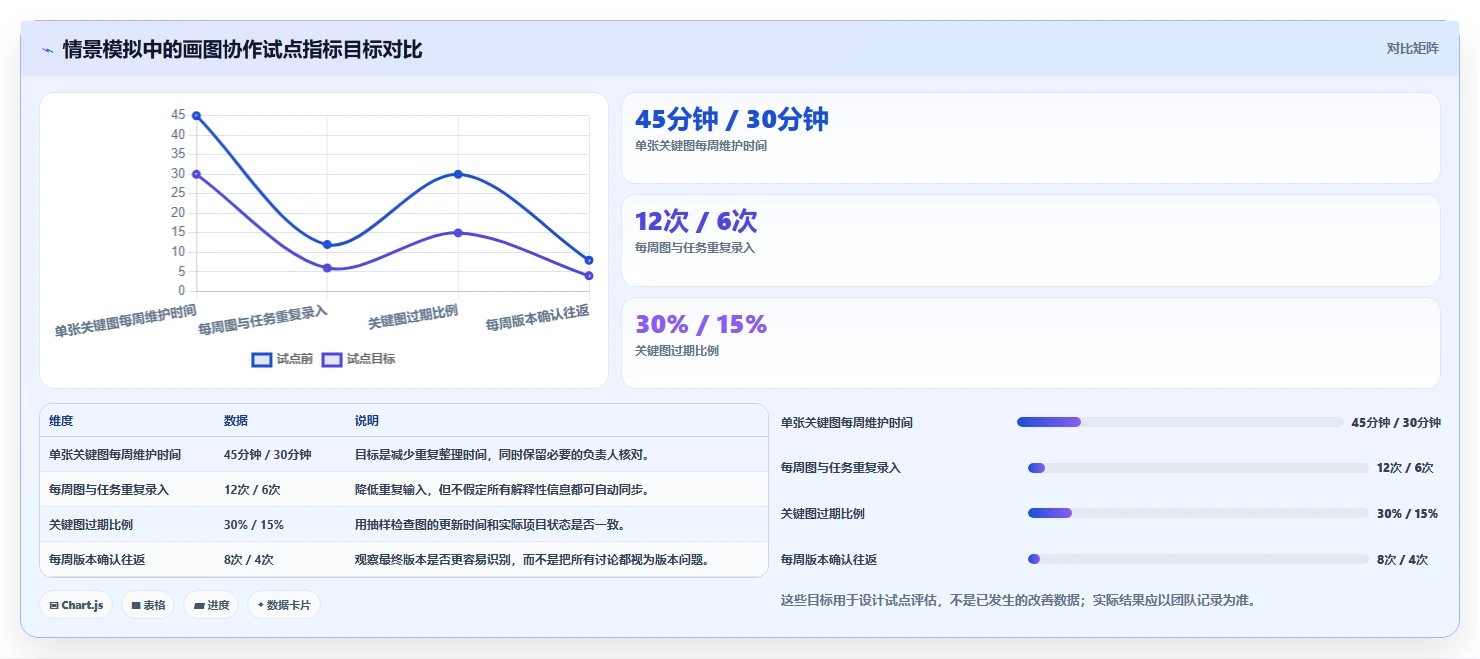Click the 试点前 data point at value 45

196,115
